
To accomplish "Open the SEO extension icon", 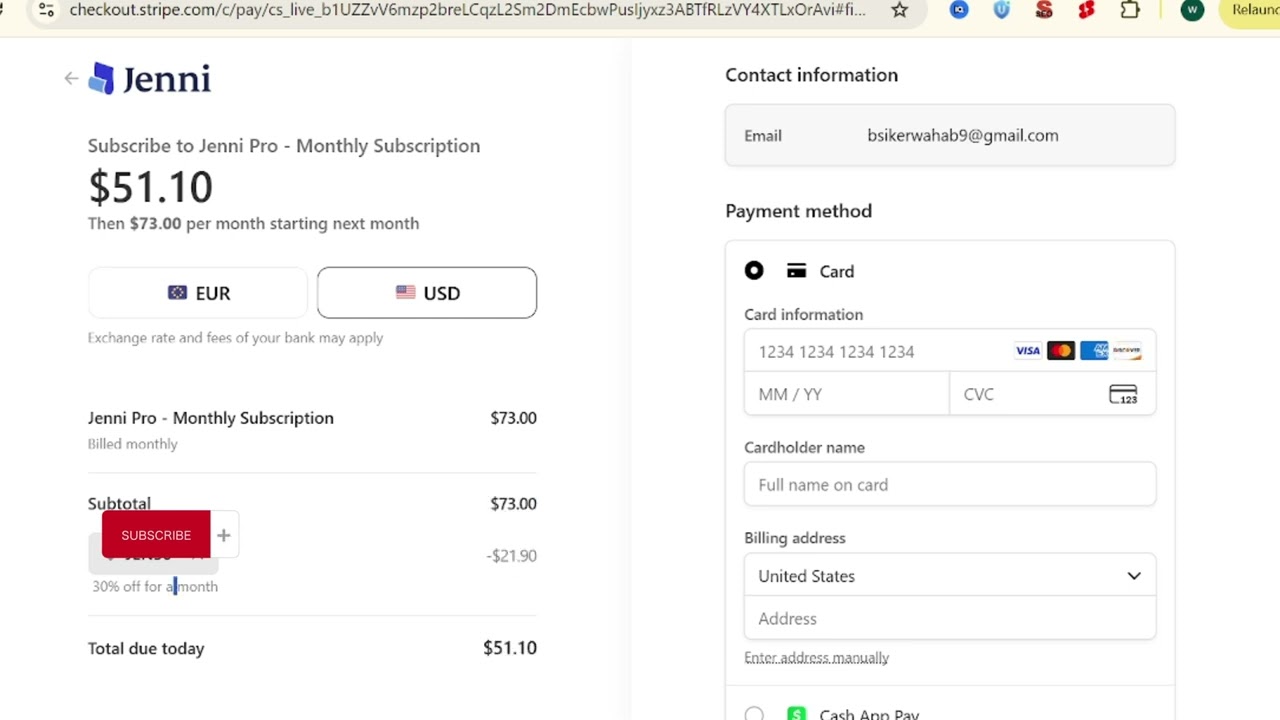I will 1044,10.
